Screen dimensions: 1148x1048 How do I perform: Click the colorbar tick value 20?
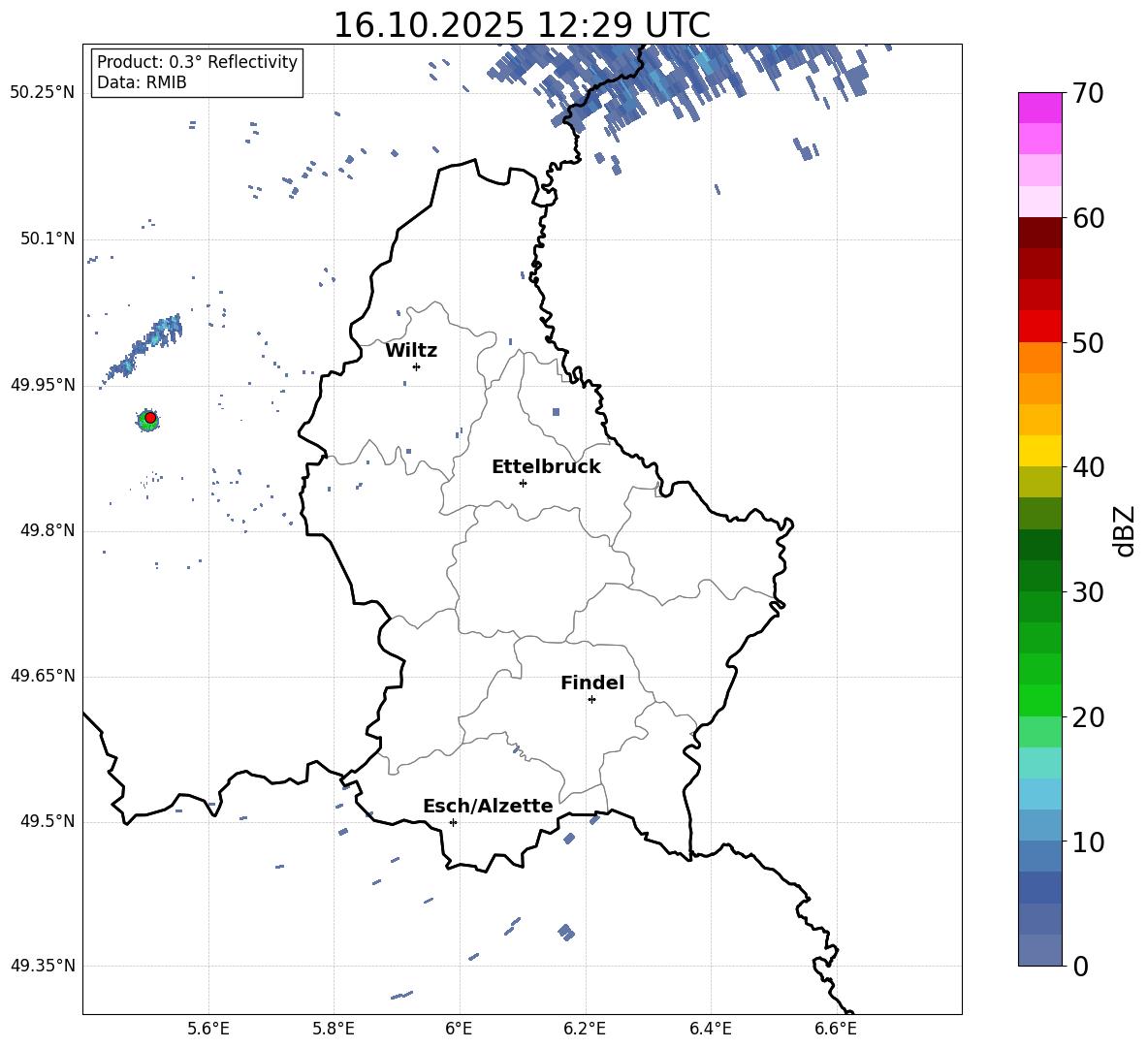coord(1088,716)
